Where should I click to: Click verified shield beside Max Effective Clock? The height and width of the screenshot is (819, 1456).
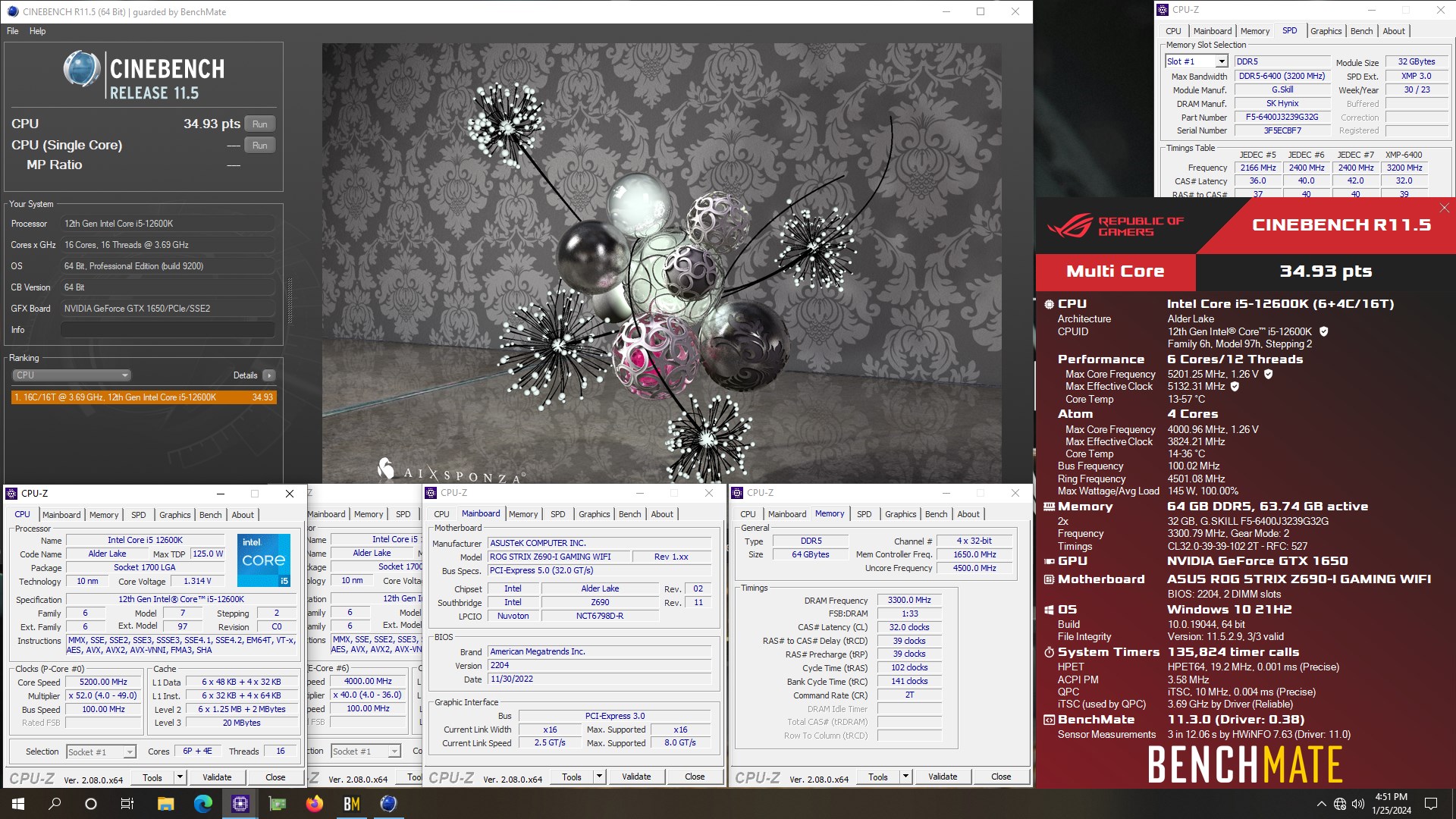coord(1235,386)
